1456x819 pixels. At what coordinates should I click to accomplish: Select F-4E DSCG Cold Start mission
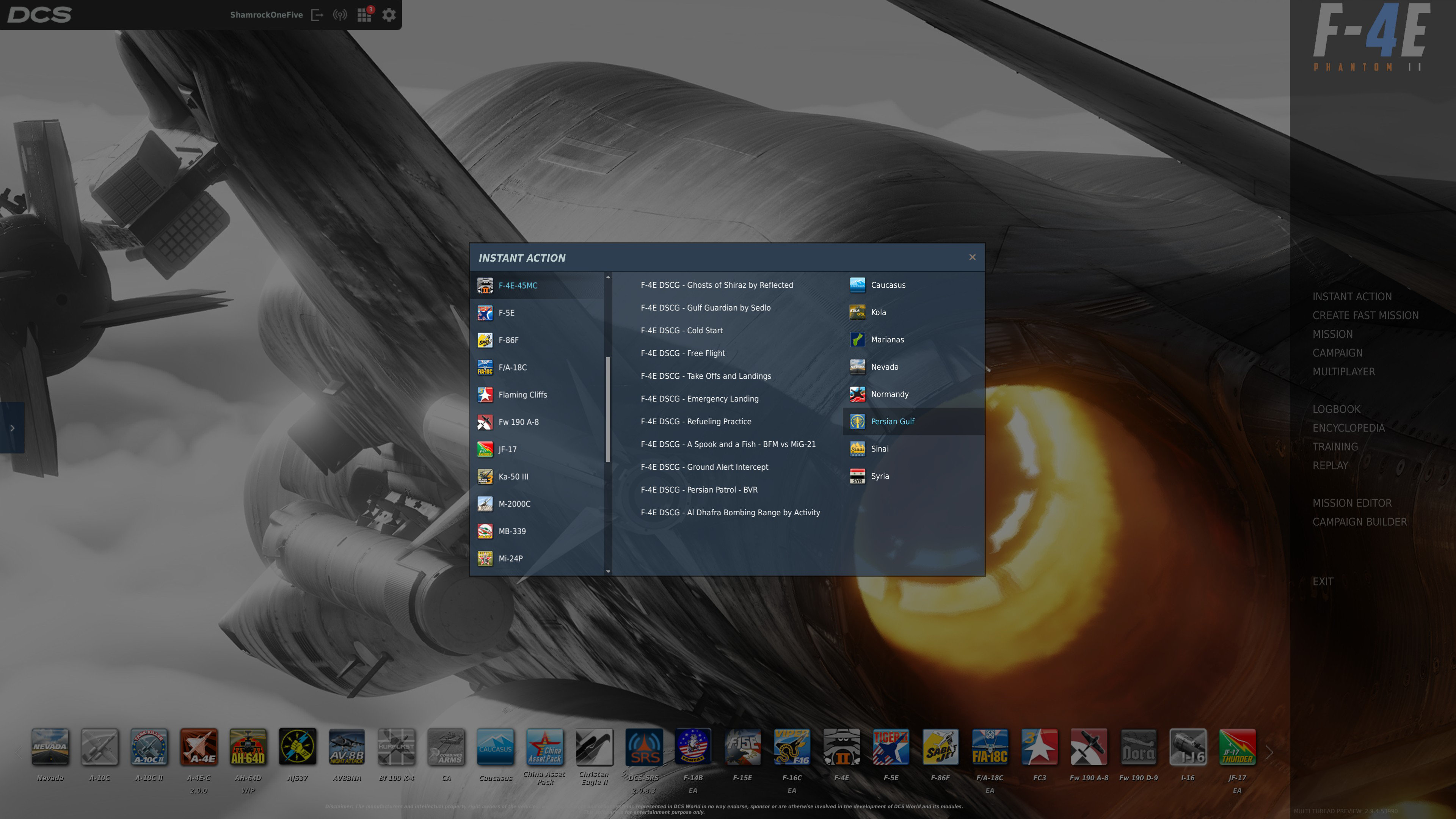tap(681, 331)
